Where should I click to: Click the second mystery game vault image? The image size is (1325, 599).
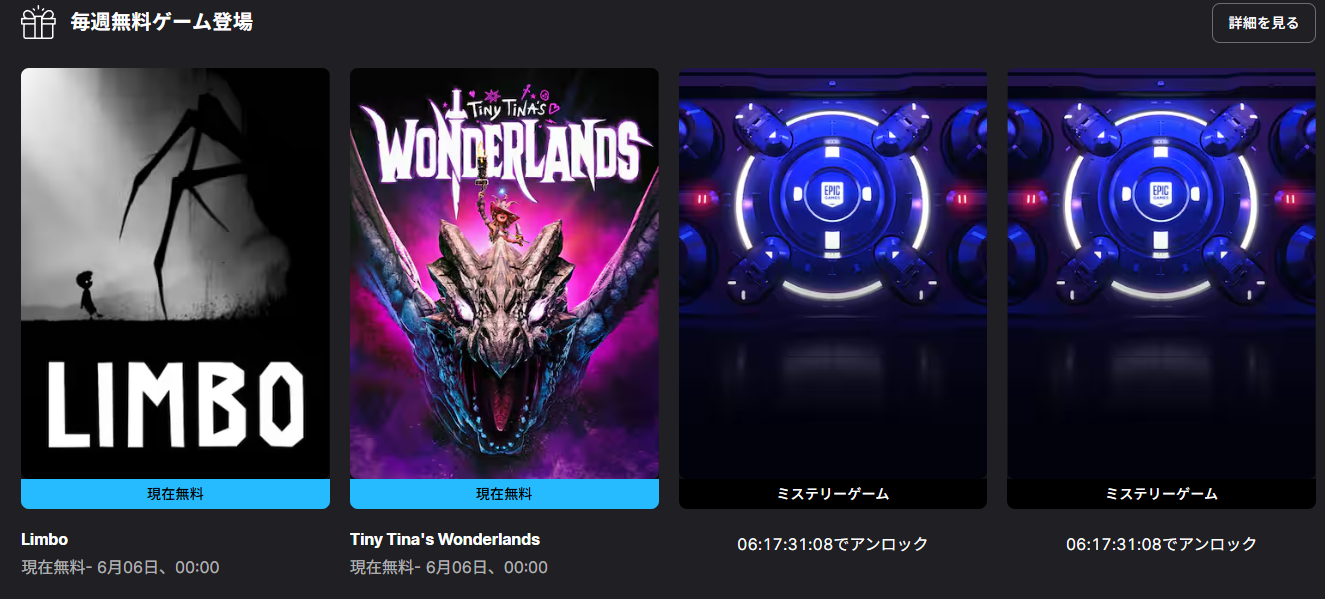pos(1161,273)
